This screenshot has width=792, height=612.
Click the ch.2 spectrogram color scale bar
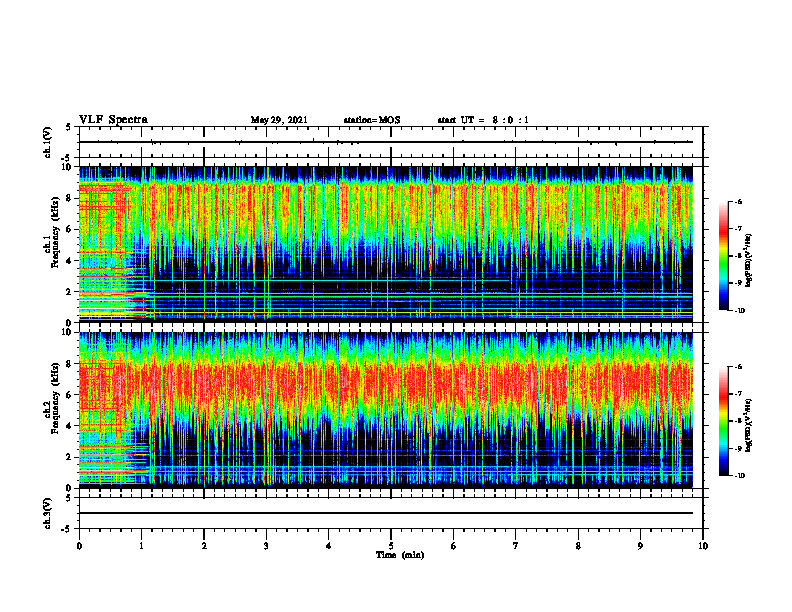coord(723,421)
